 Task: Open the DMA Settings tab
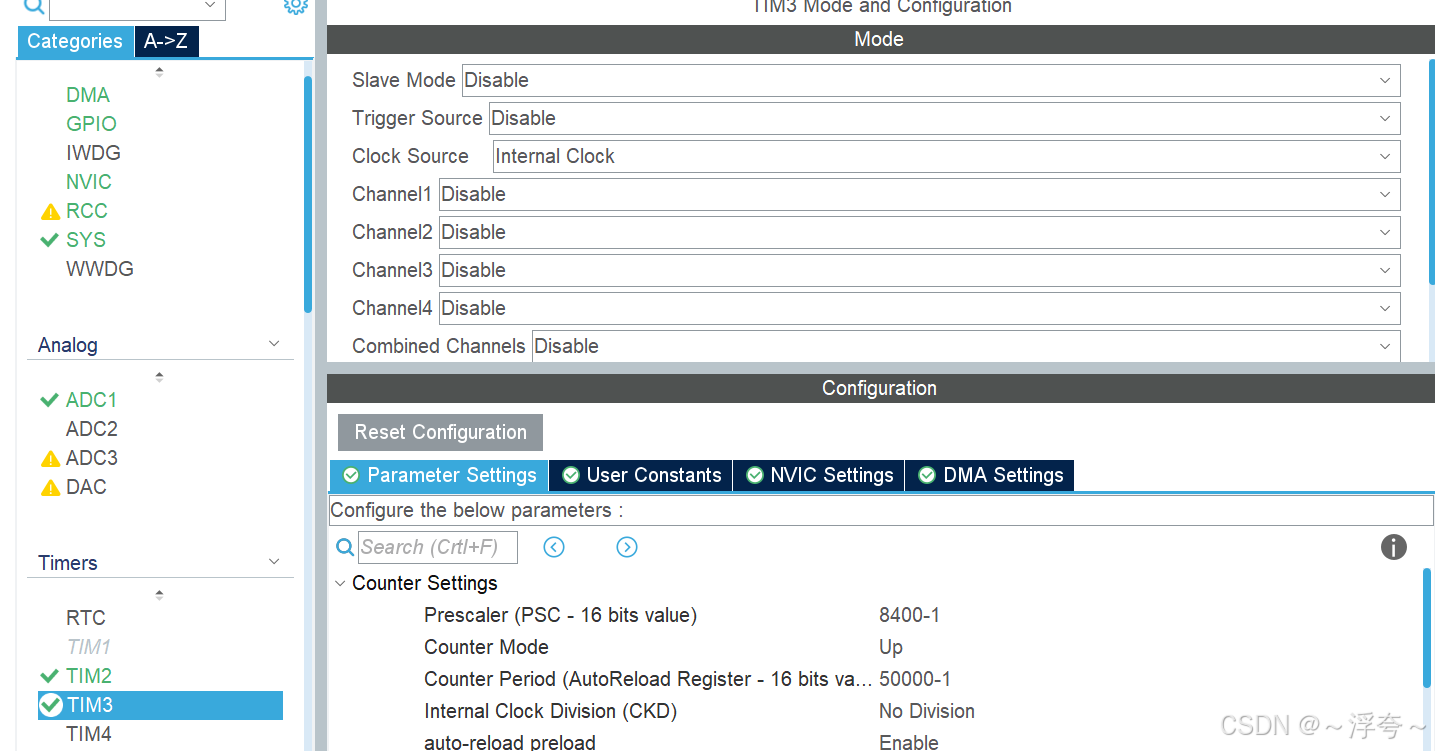989,475
